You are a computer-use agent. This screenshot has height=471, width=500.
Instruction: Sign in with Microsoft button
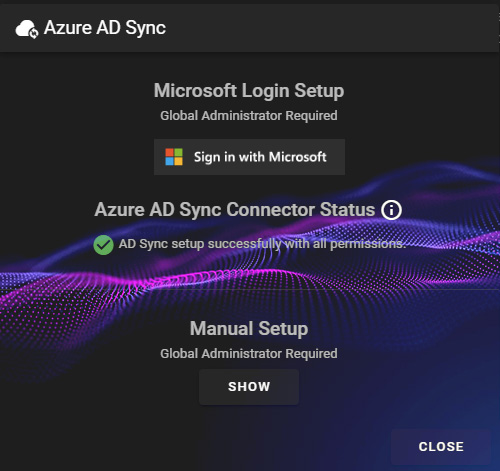point(249,157)
